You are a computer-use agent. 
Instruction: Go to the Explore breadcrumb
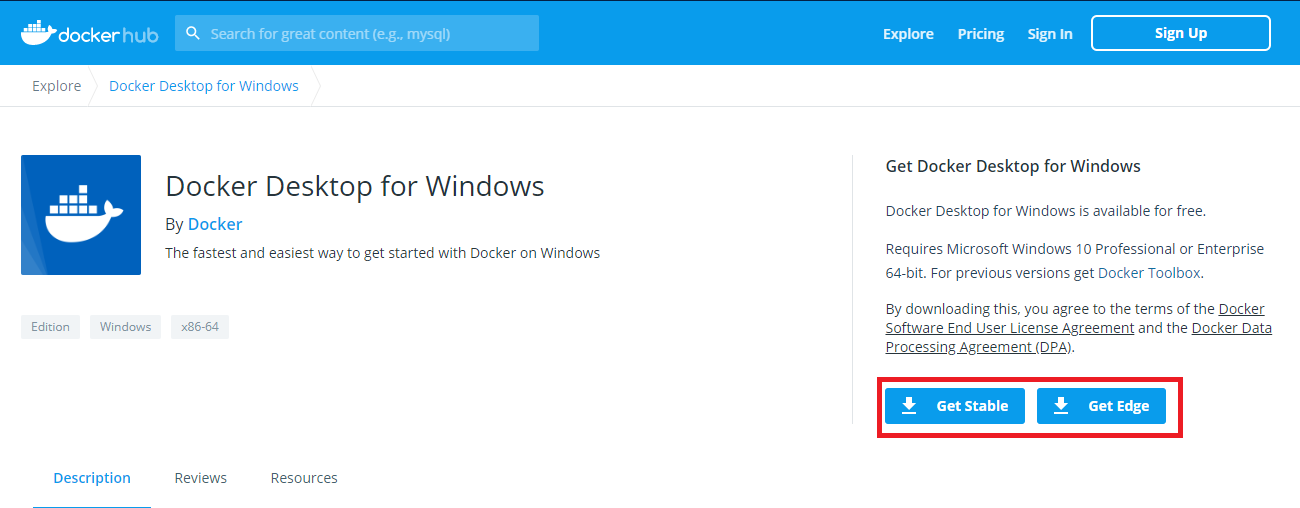pos(57,86)
